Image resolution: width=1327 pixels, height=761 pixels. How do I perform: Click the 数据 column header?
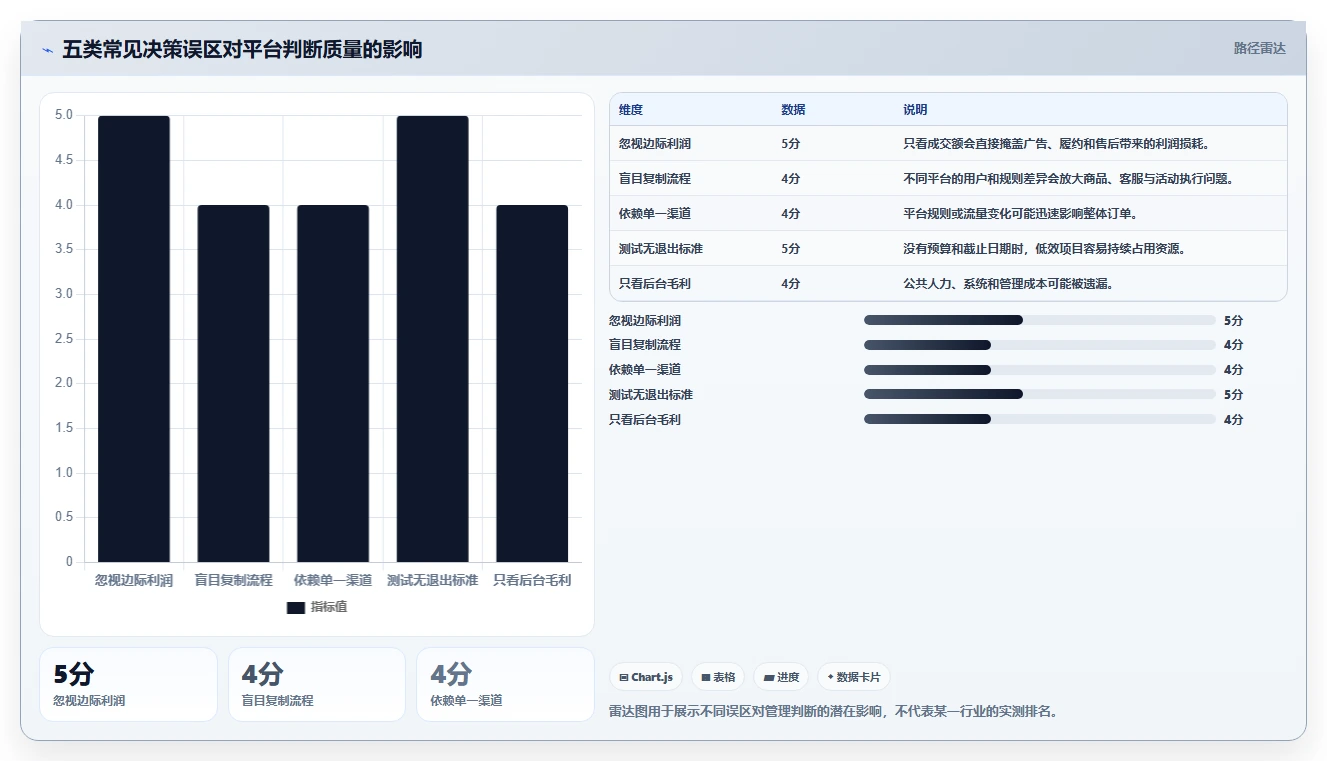(793, 110)
